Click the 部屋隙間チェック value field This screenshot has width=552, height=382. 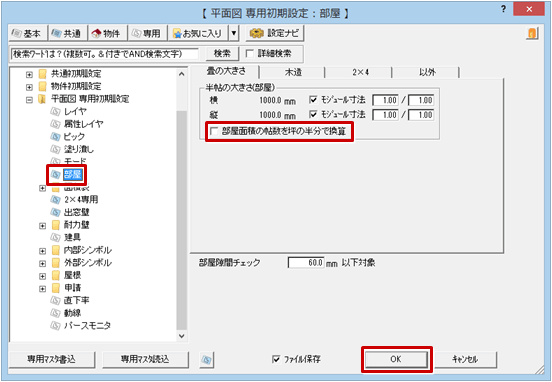[306, 263]
